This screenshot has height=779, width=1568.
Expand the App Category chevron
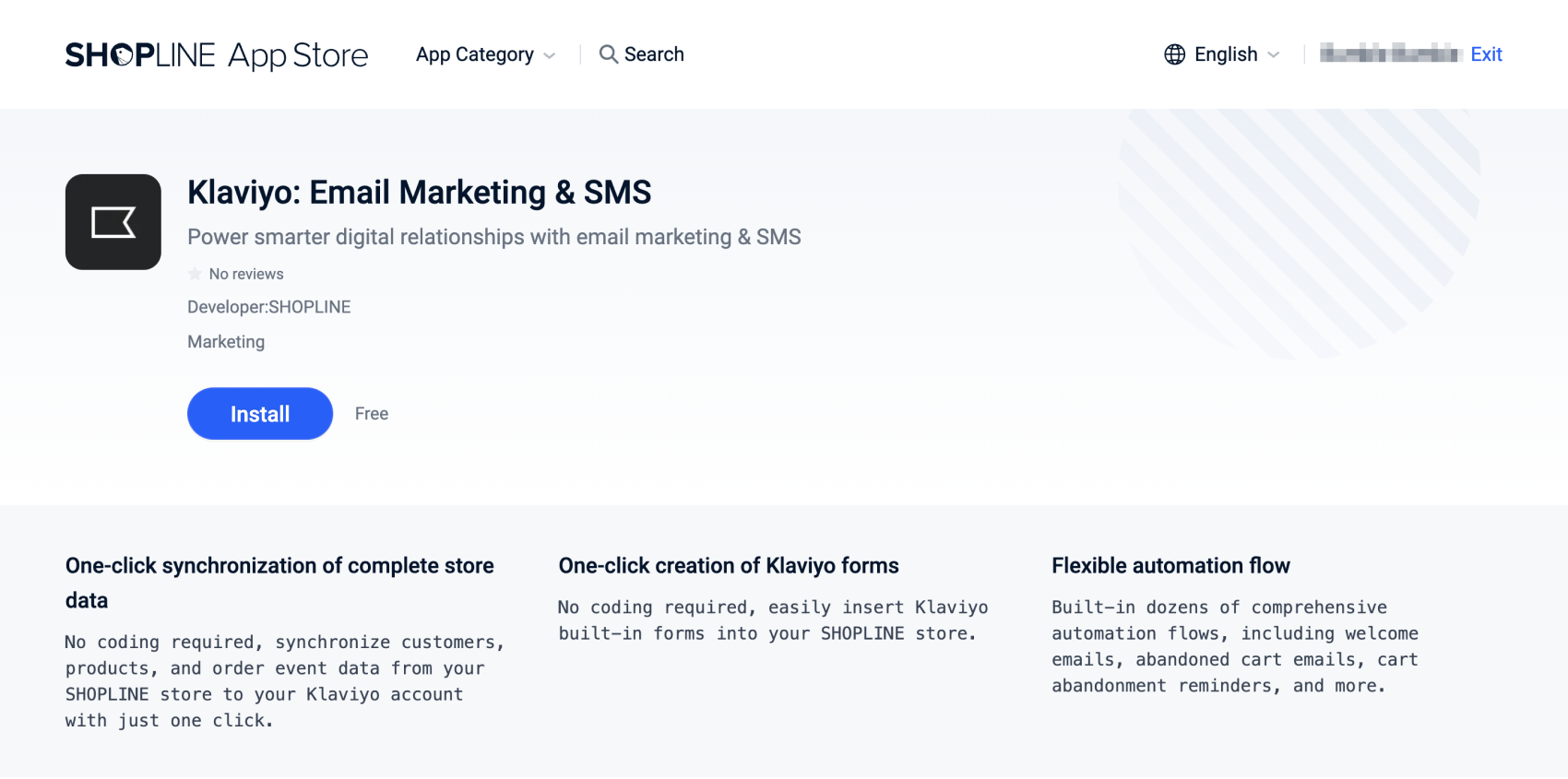tap(550, 55)
